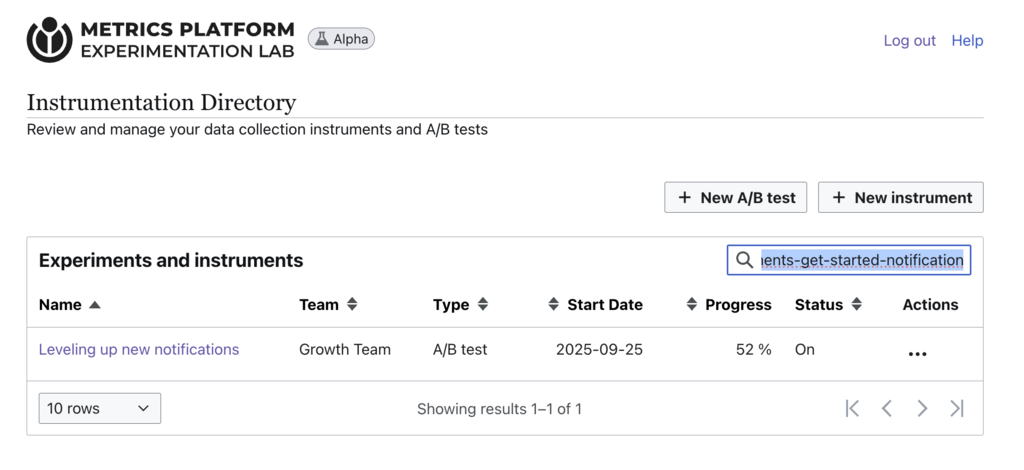The height and width of the screenshot is (470, 1024).
Task: Focus the experiments search input field
Action: coord(849,260)
